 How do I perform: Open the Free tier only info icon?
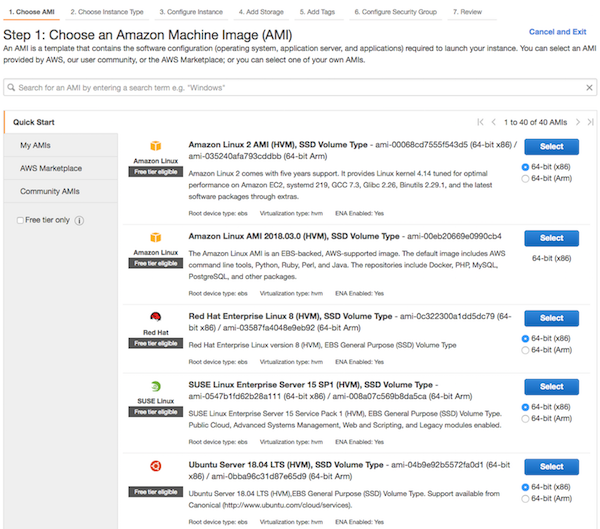pos(79,220)
